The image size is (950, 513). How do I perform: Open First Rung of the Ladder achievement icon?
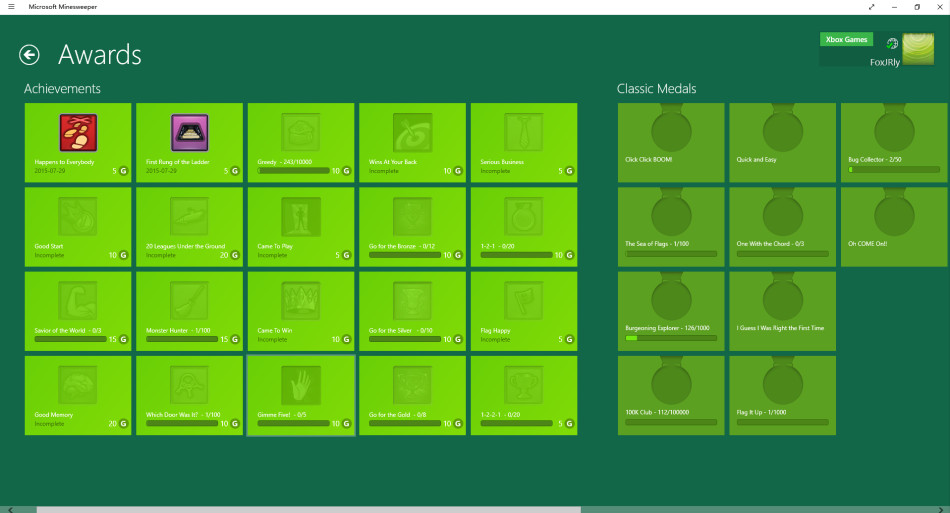(x=189, y=132)
